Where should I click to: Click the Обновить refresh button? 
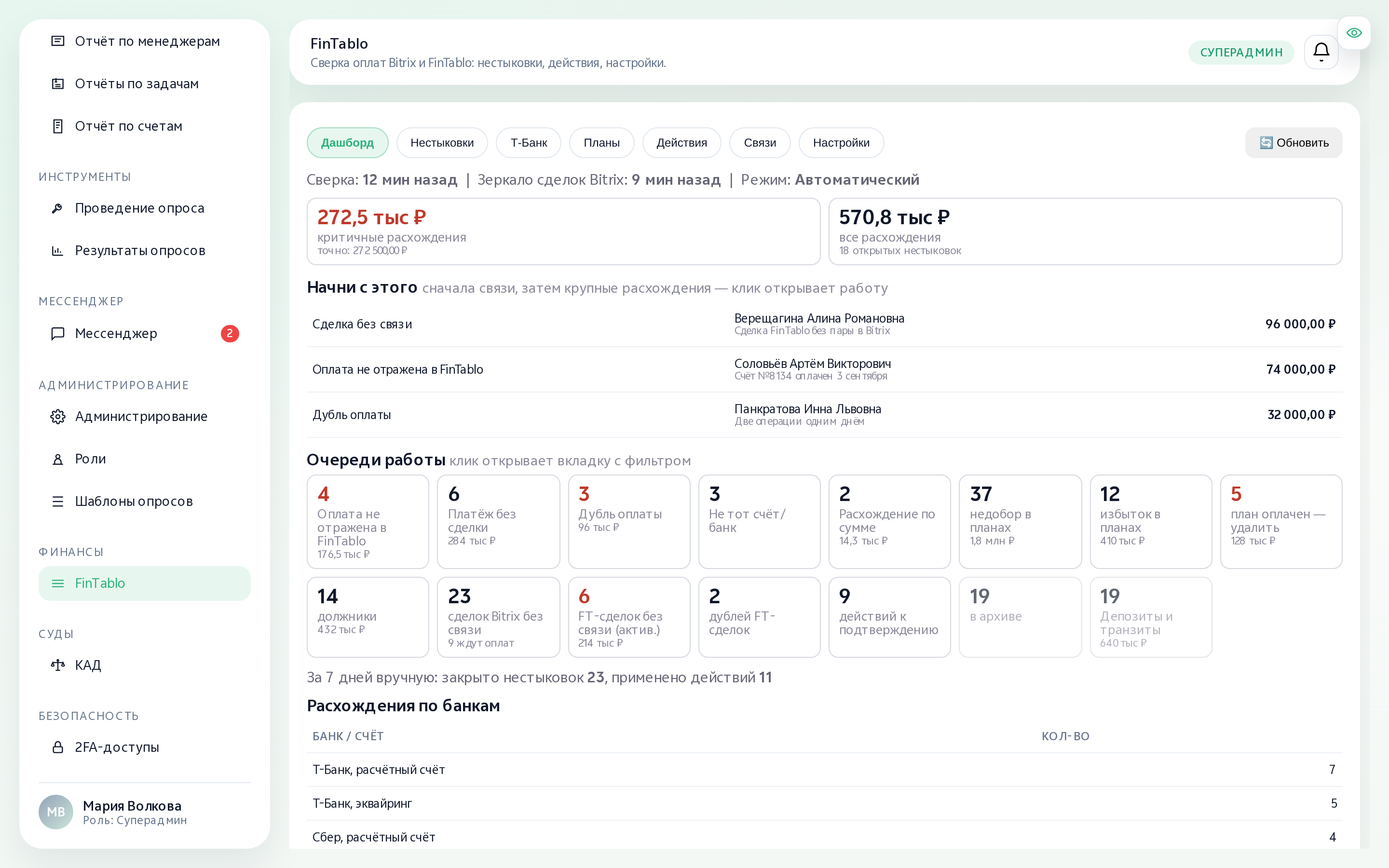pyautogui.click(x=1293, y=143)
